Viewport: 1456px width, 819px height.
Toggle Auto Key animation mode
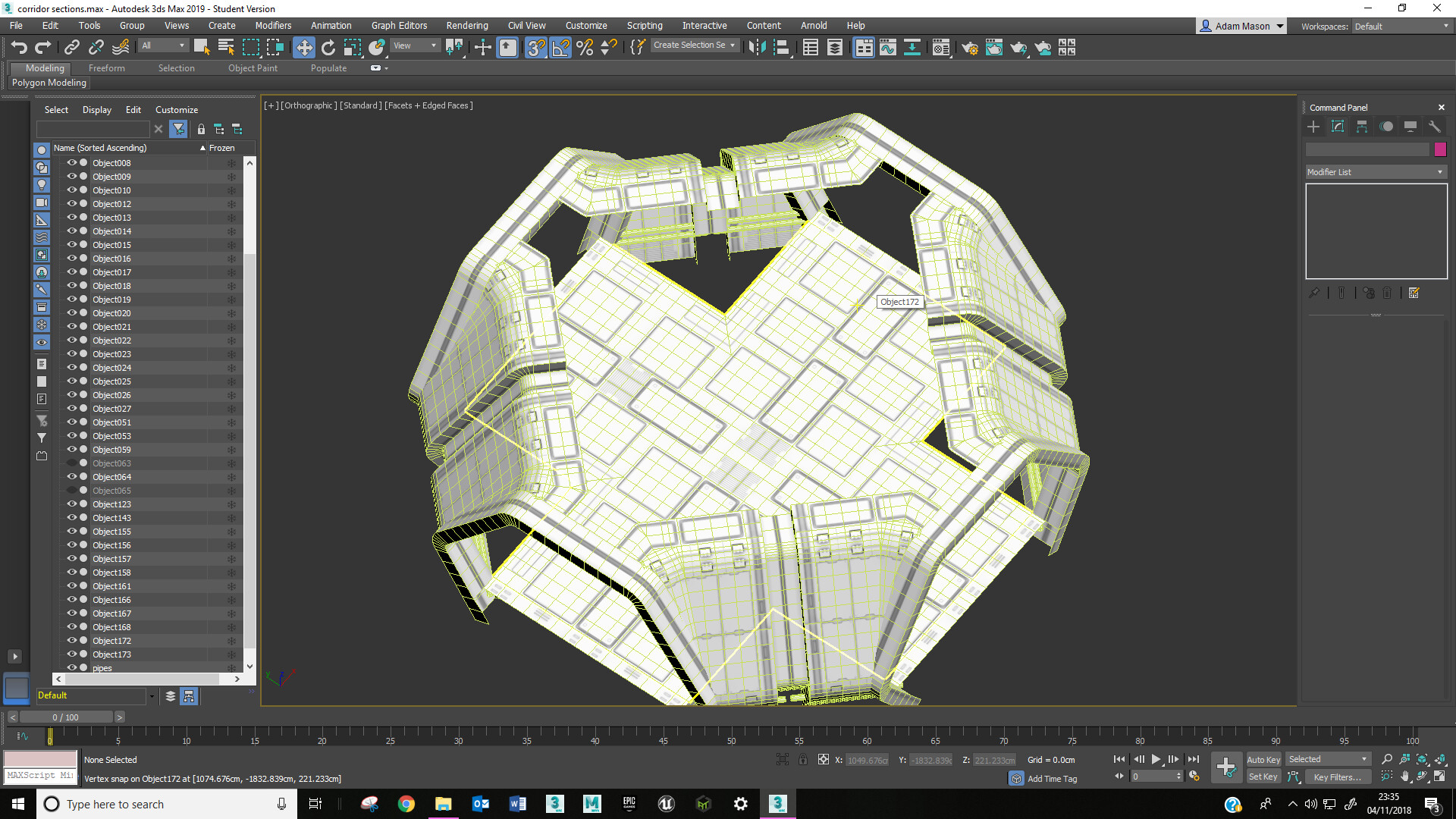coord(1263,759)
